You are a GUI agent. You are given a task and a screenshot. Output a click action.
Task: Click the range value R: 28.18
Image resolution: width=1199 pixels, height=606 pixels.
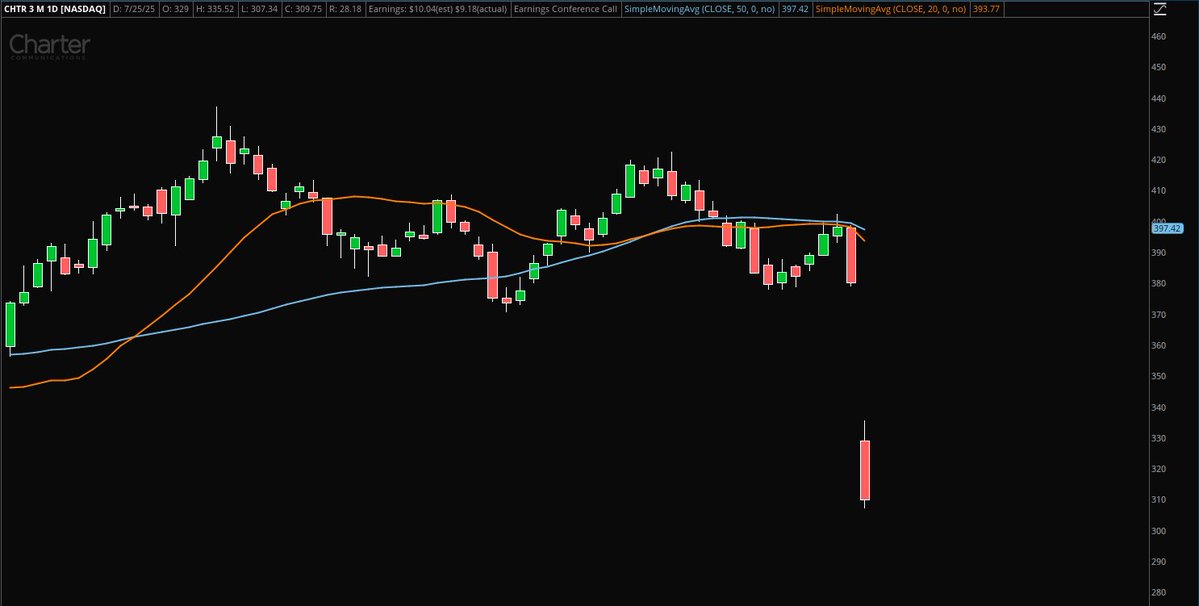click(x=346, y=9)
